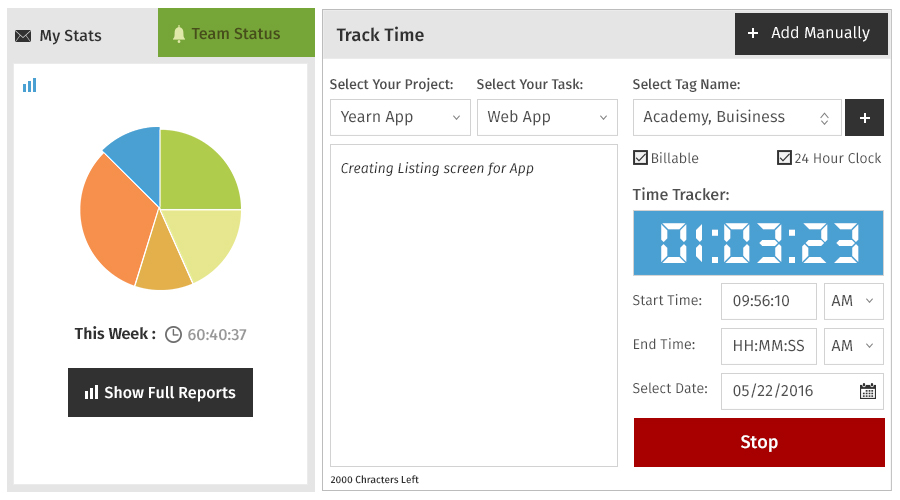This screenshot has width=900, height=500.
Task: Stop the running time tracker
Action: click(759, 442)
